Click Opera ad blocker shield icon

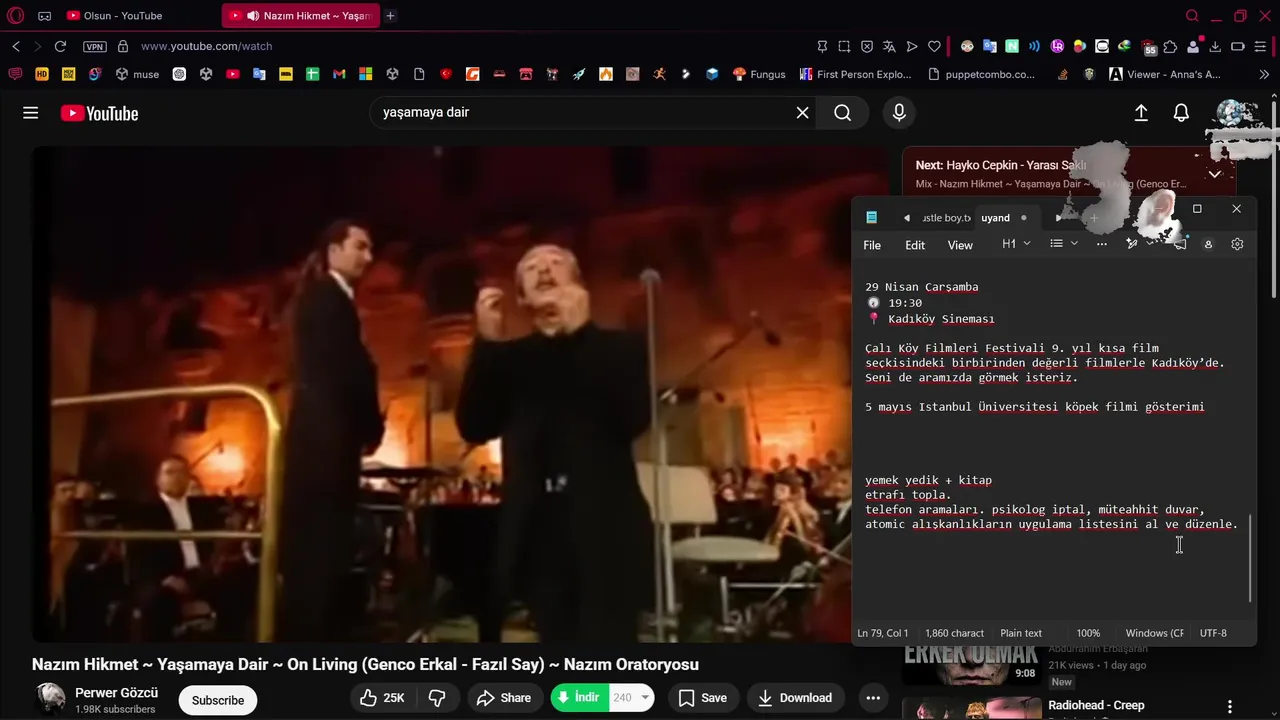867,46
